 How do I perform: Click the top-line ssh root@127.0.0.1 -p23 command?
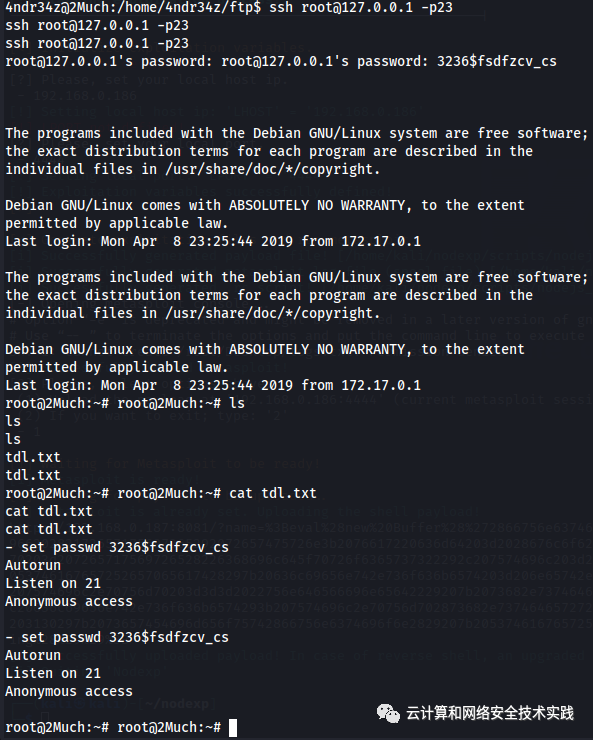(361, 8)
